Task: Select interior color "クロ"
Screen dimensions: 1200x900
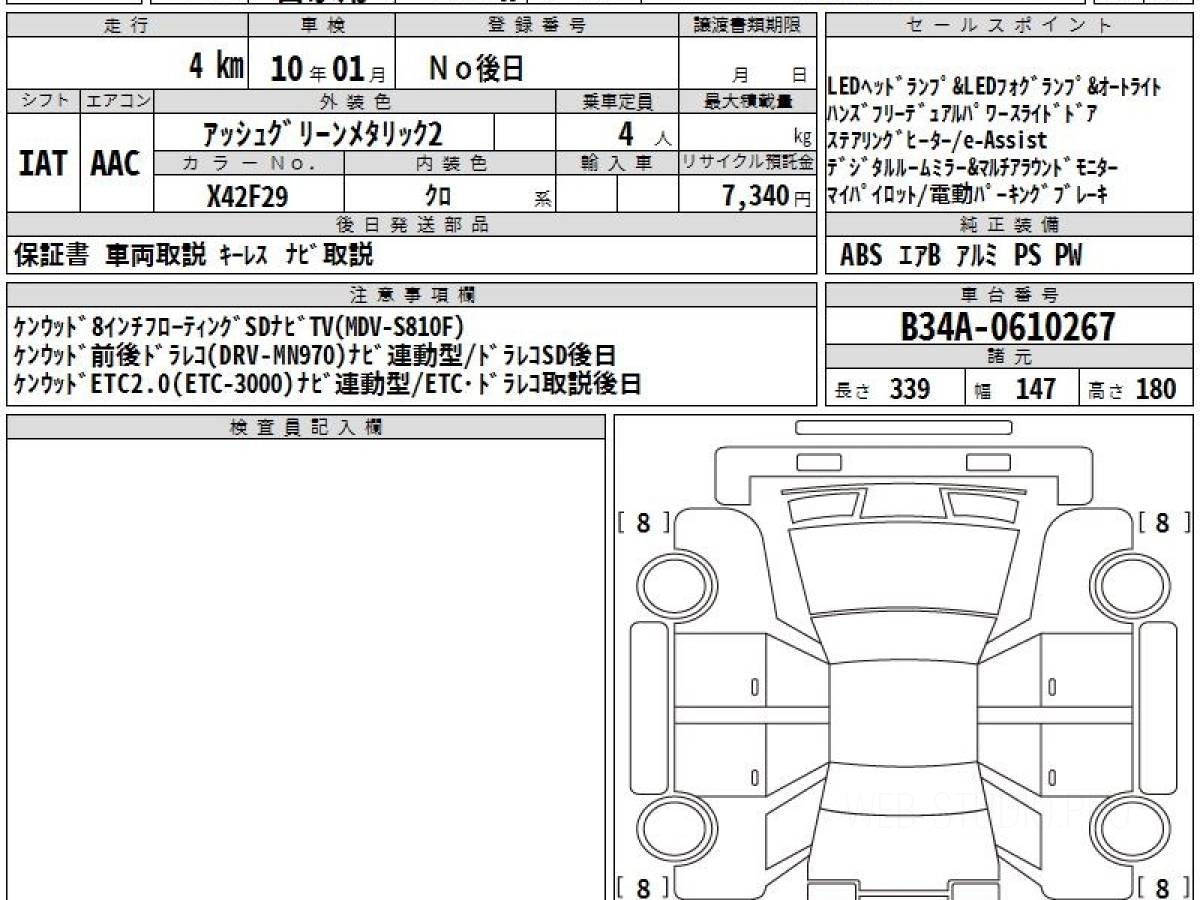Action: [x=437, y=196]
